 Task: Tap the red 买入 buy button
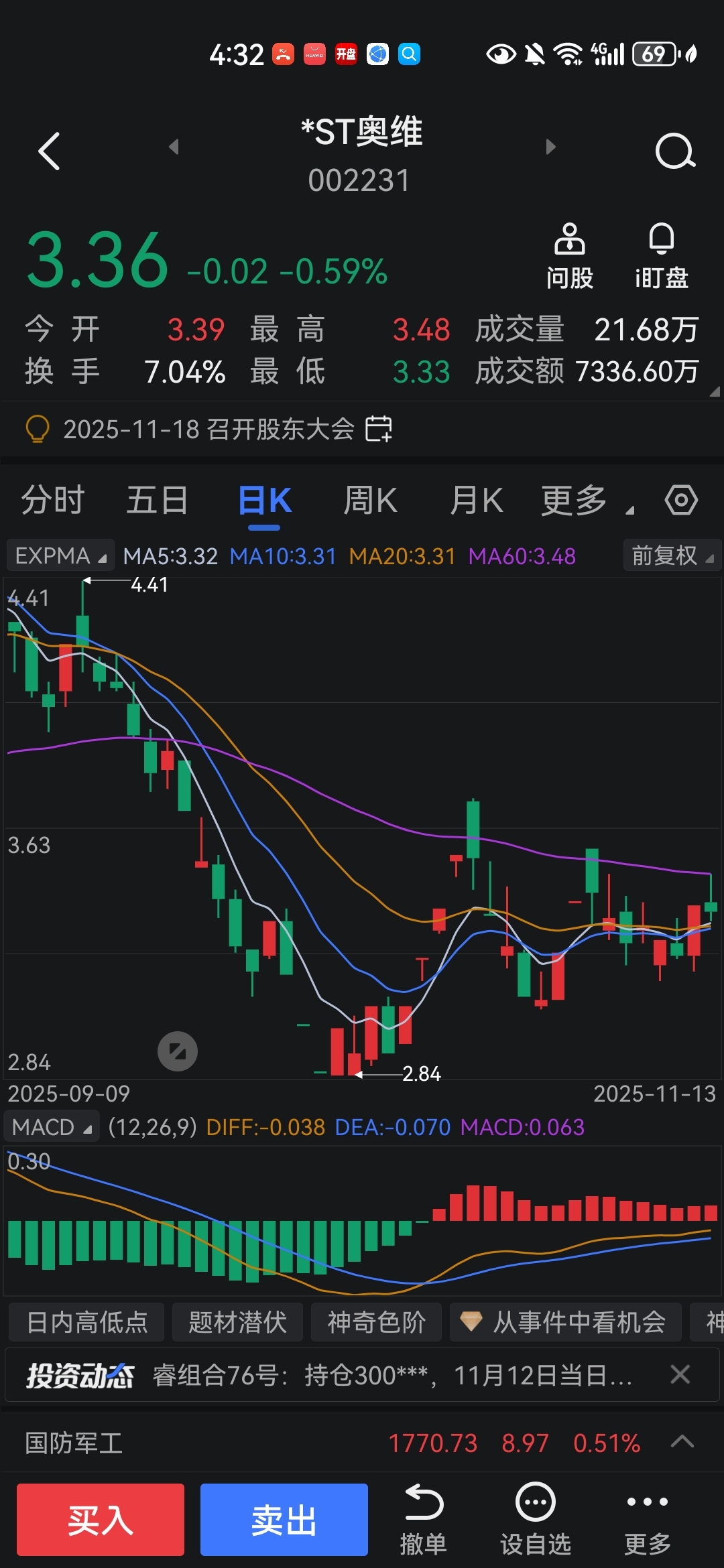(101, 1519)
